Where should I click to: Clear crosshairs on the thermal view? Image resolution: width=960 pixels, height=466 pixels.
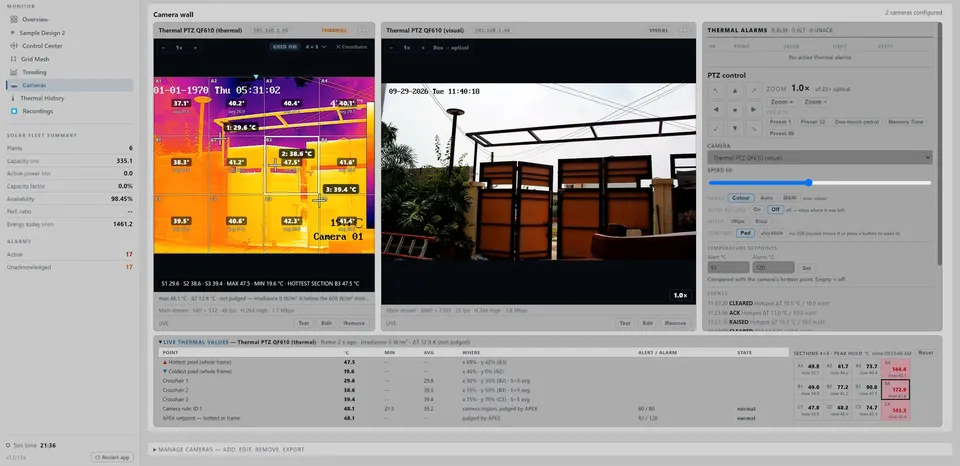click(x=351, y=47)
